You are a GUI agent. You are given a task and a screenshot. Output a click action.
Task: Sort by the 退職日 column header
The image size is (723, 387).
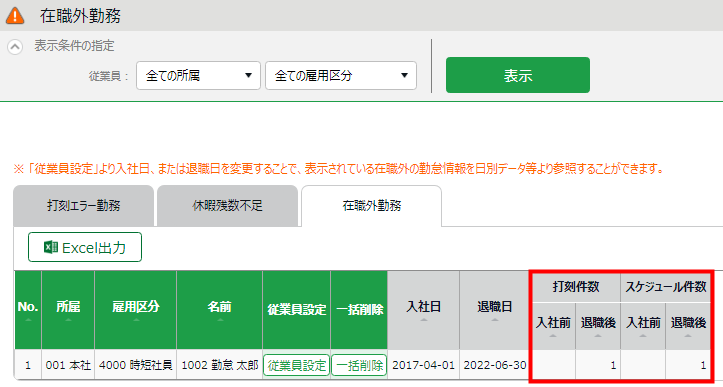[x=494, y=310]
